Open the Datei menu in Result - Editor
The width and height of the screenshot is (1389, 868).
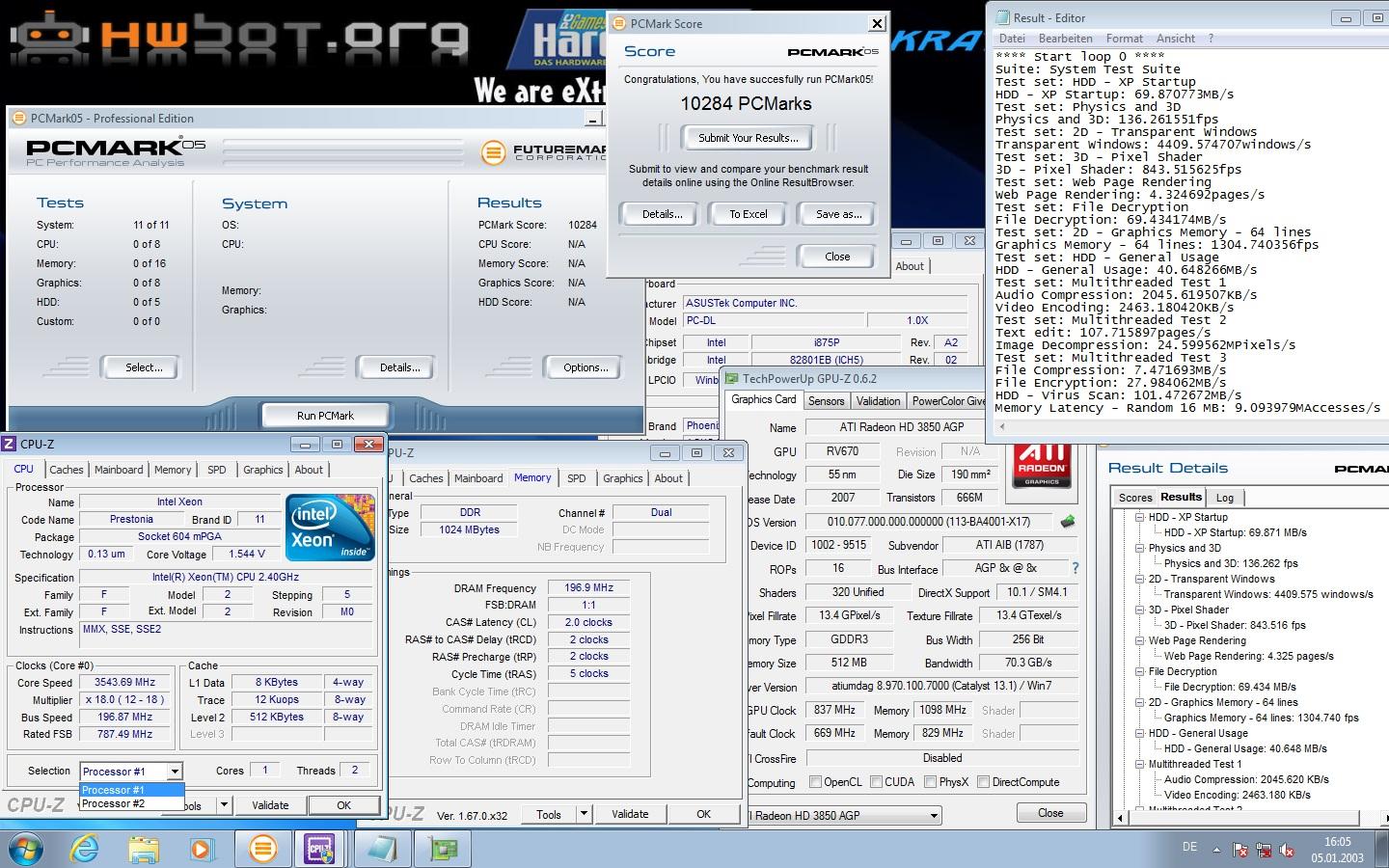tap(1012, 39)
